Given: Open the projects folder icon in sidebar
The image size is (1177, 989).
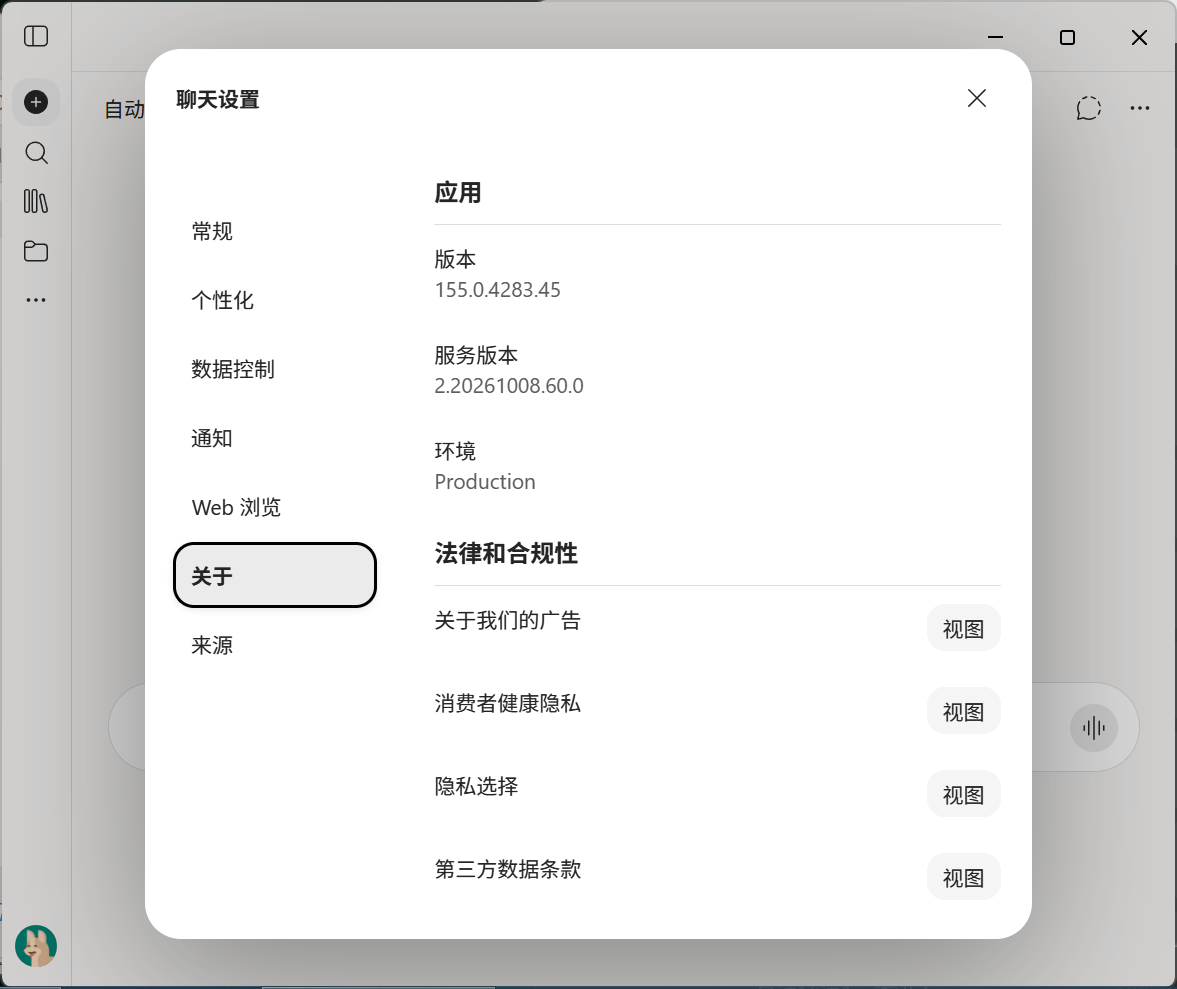Looking at the screenshot, I should pyautogui.click(x=36, y=251).
